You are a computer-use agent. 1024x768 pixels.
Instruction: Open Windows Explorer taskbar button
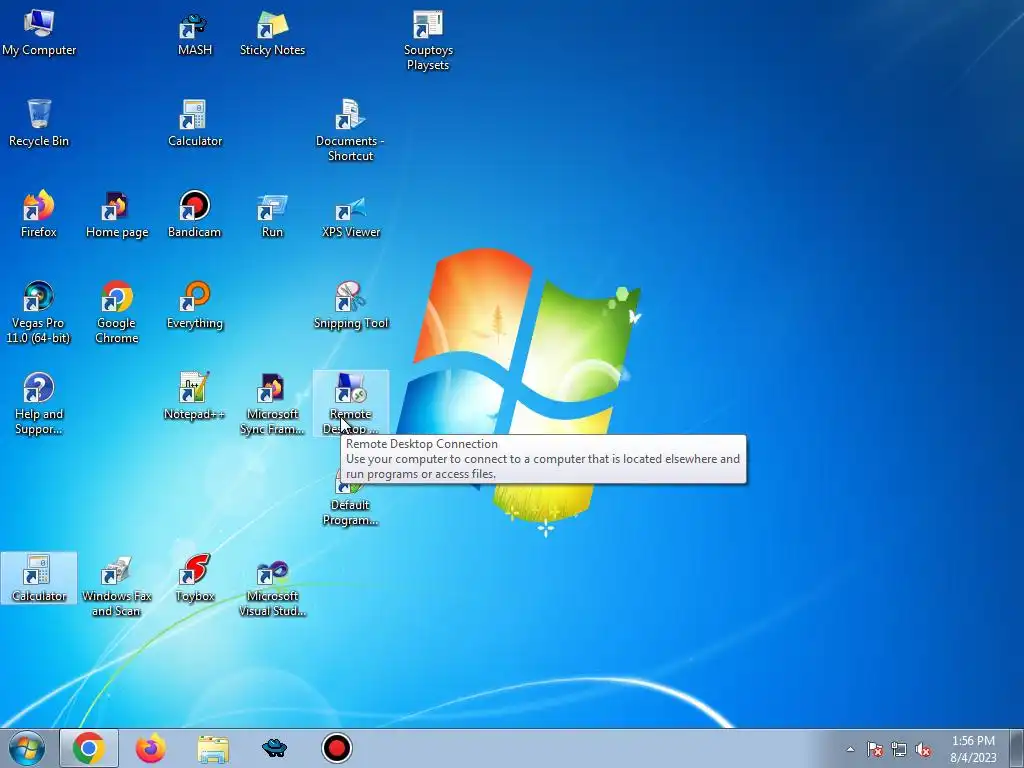[213, 749]
